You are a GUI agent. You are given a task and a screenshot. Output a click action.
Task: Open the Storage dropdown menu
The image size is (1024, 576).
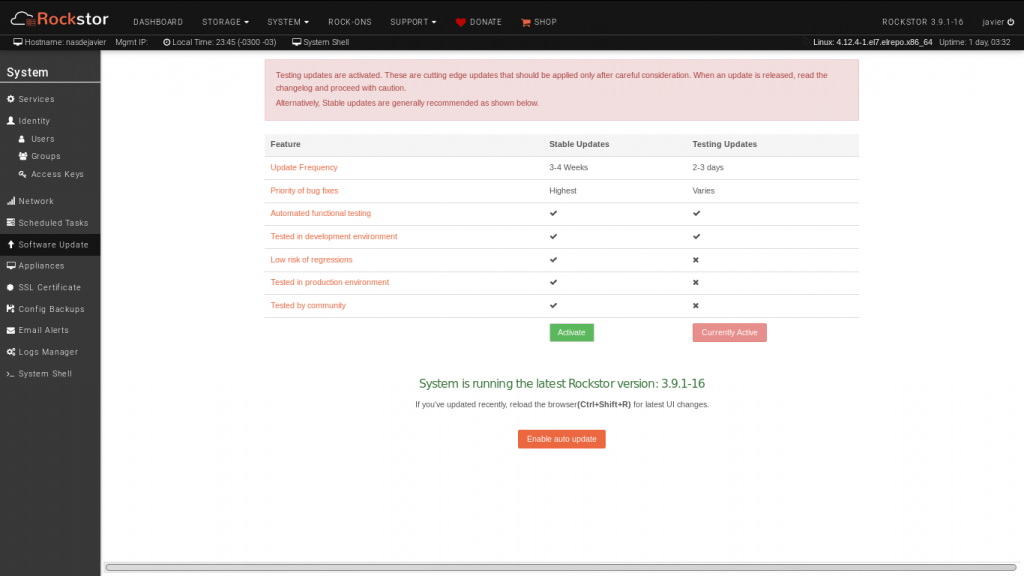tap(225, 22)
